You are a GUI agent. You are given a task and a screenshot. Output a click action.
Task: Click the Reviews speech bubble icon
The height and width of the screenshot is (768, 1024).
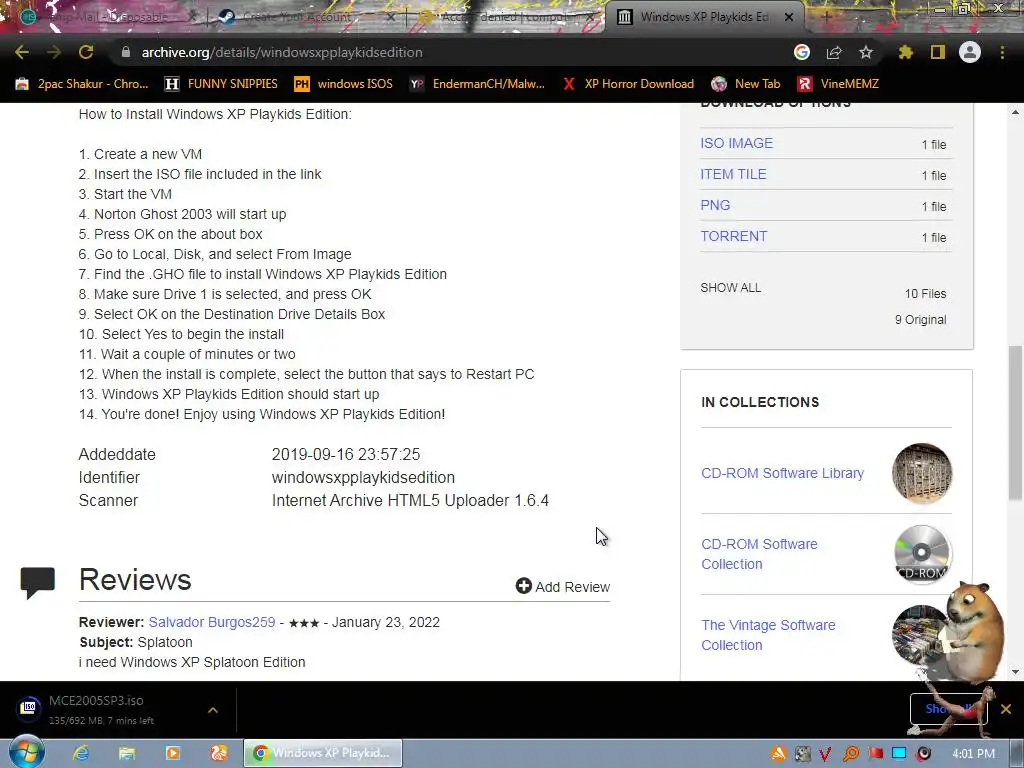click(x=37, y=583)
